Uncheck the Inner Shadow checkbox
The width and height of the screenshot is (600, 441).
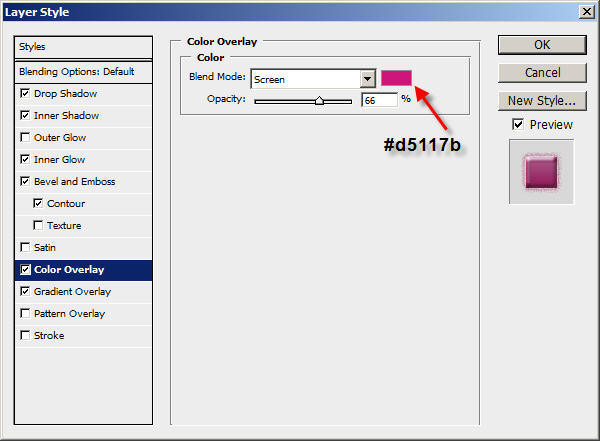click(25, 115)
